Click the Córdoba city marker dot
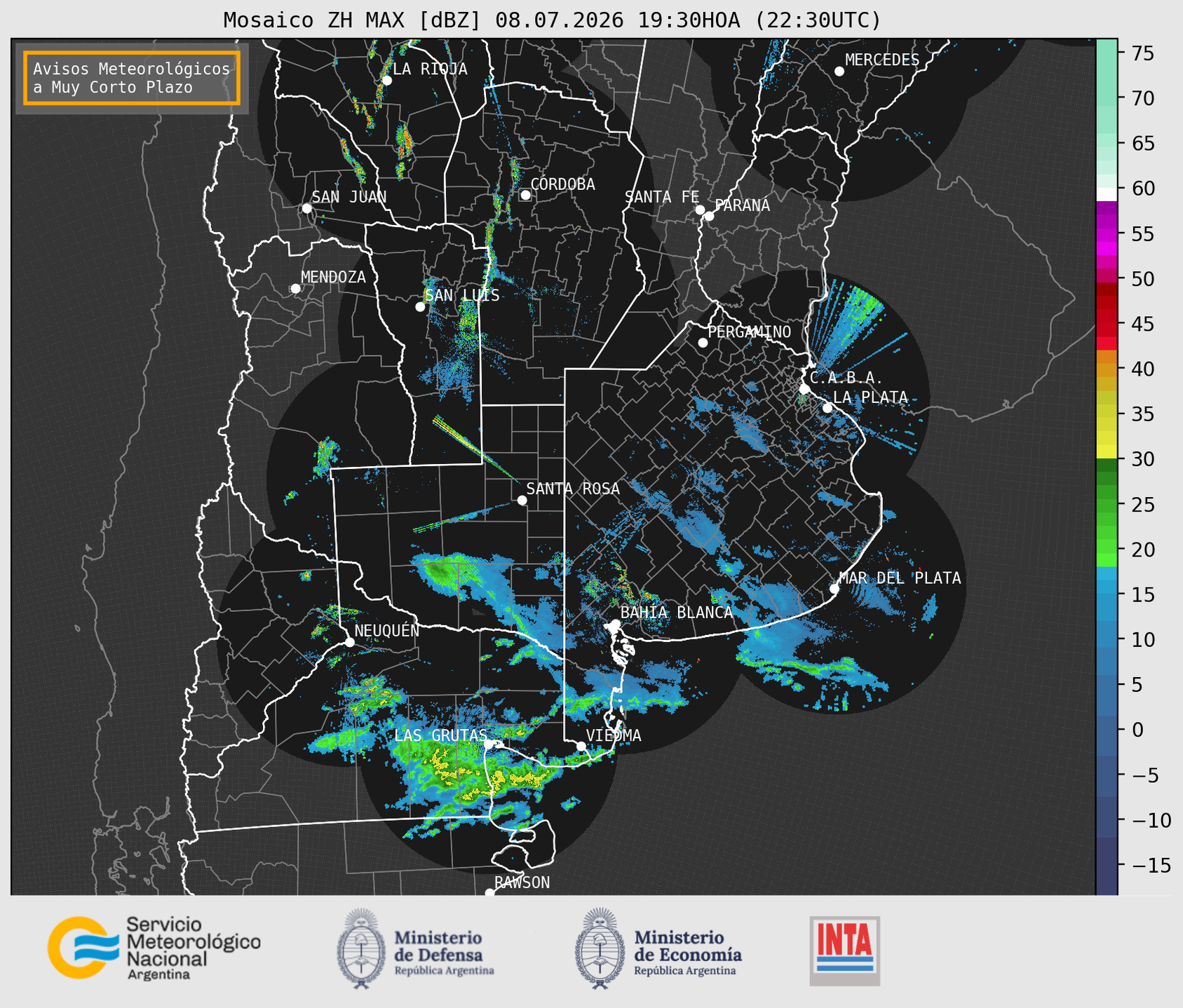Screen dimensions: 1183x1008 pyautogui.click(x=525, y=195)
